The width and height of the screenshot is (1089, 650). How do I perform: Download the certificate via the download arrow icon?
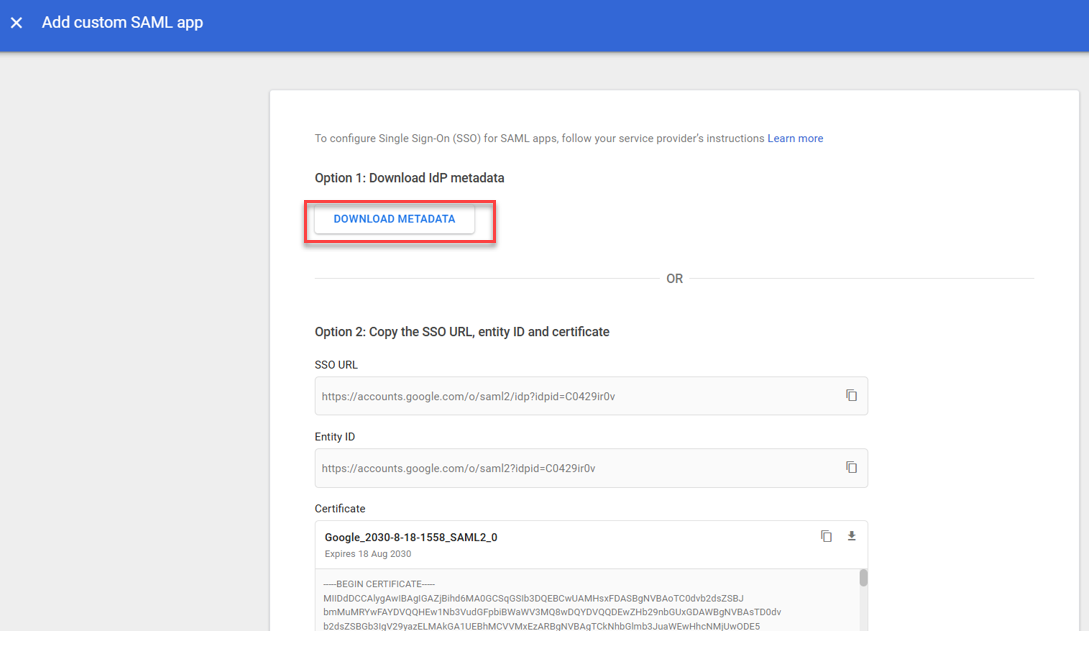[852, 536]
